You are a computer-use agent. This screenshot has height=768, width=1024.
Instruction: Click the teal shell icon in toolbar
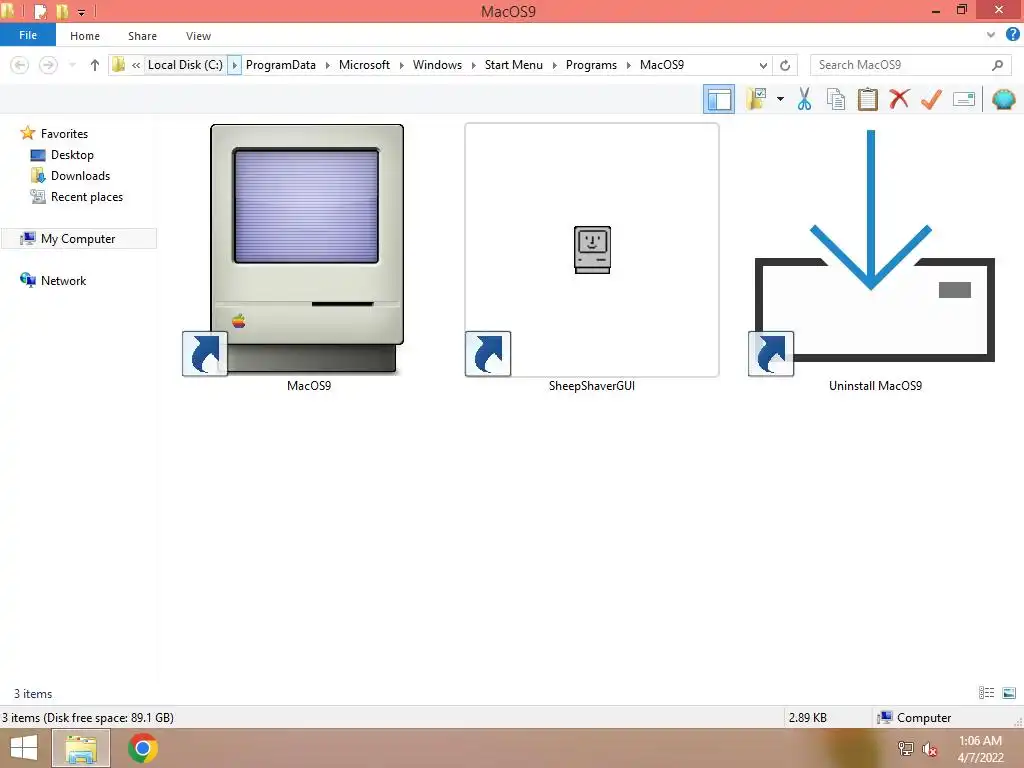point(1003,99)
